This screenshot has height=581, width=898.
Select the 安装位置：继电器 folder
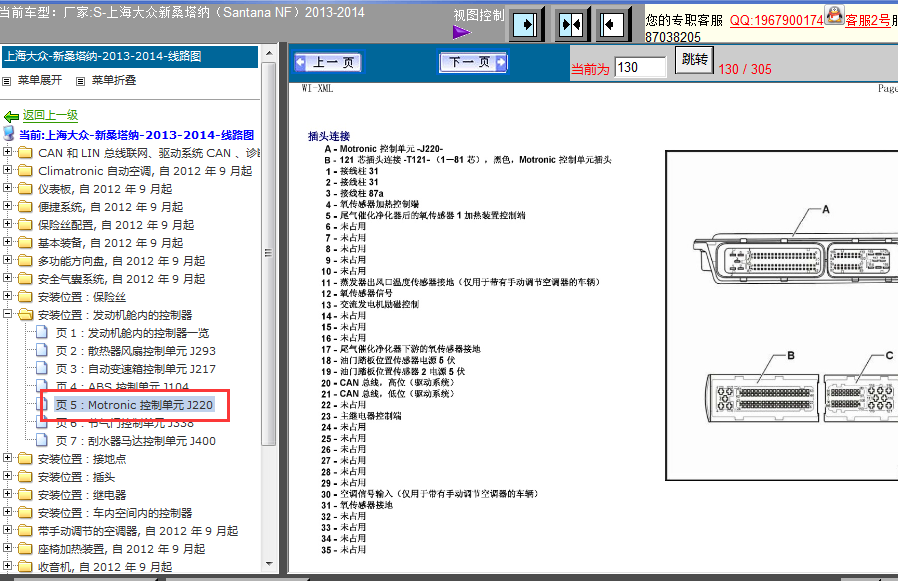(82, 495)
